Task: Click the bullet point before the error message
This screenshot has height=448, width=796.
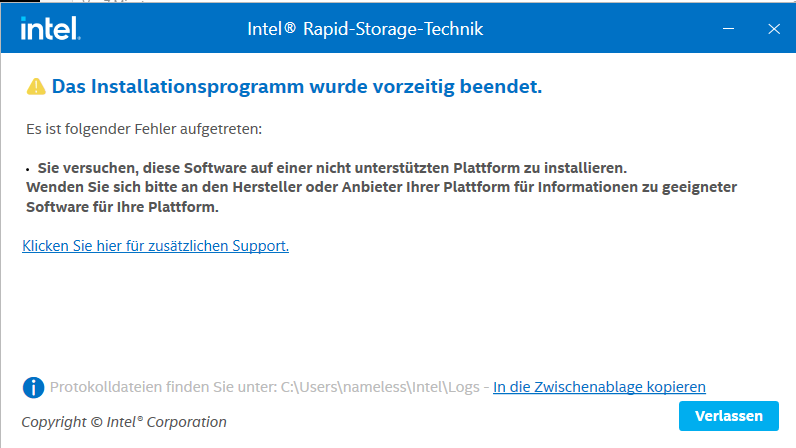Action: [28, 168]
